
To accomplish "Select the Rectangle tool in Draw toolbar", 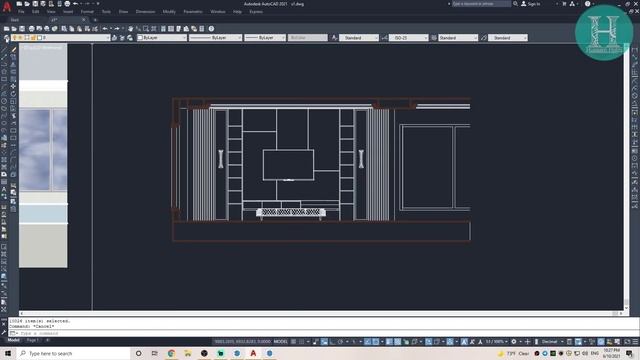I will pos(4,79).
